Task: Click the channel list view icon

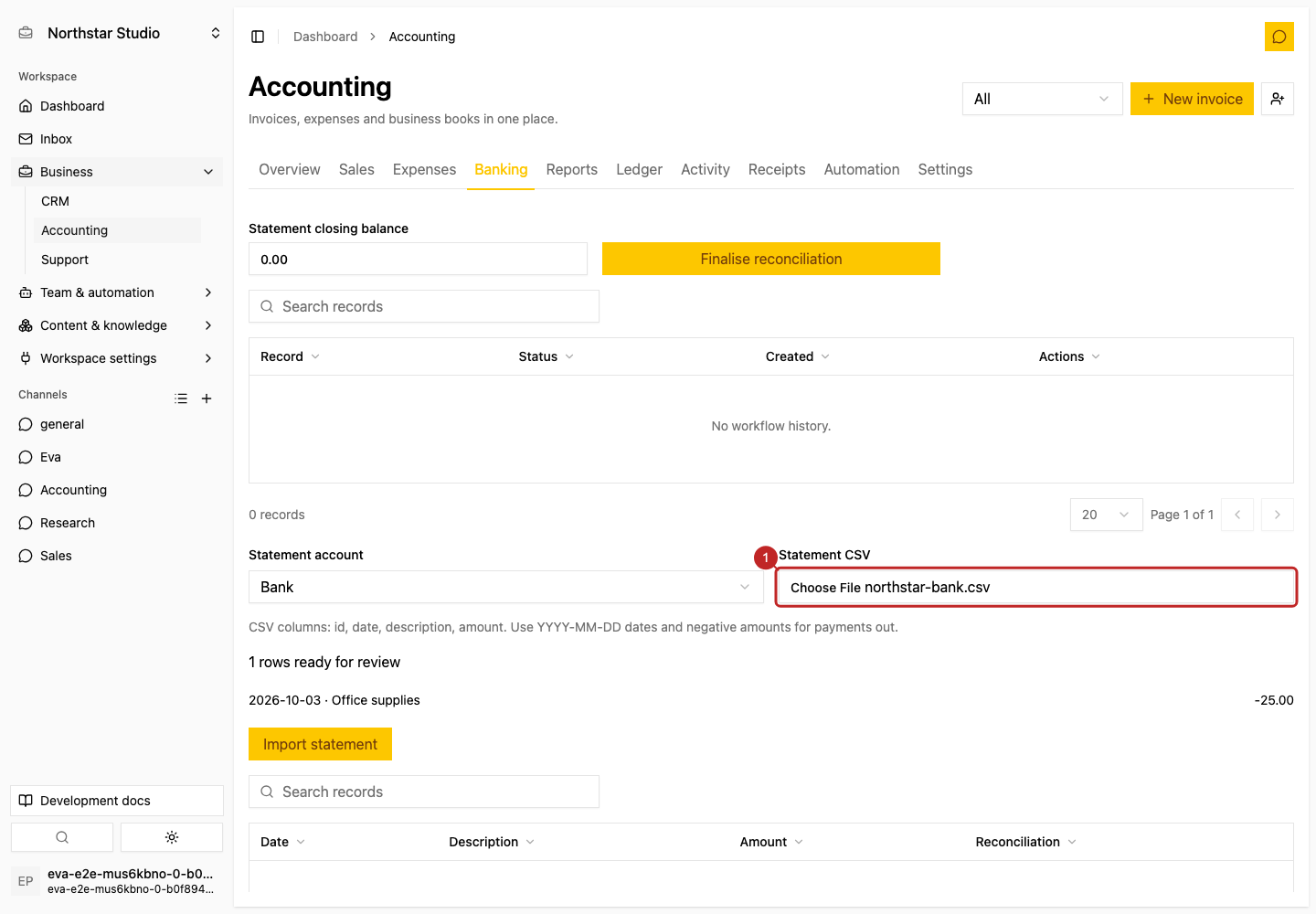Action: (x=181, y=399)
